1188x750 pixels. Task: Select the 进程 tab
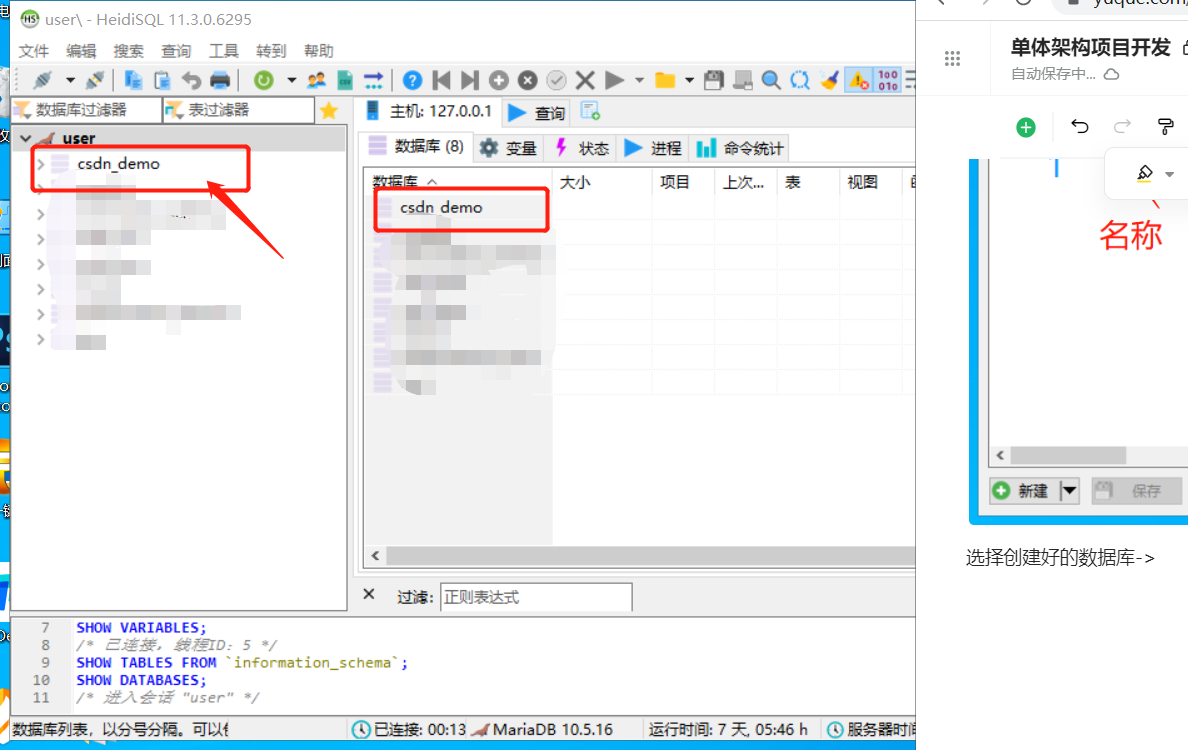click(654, 148)
